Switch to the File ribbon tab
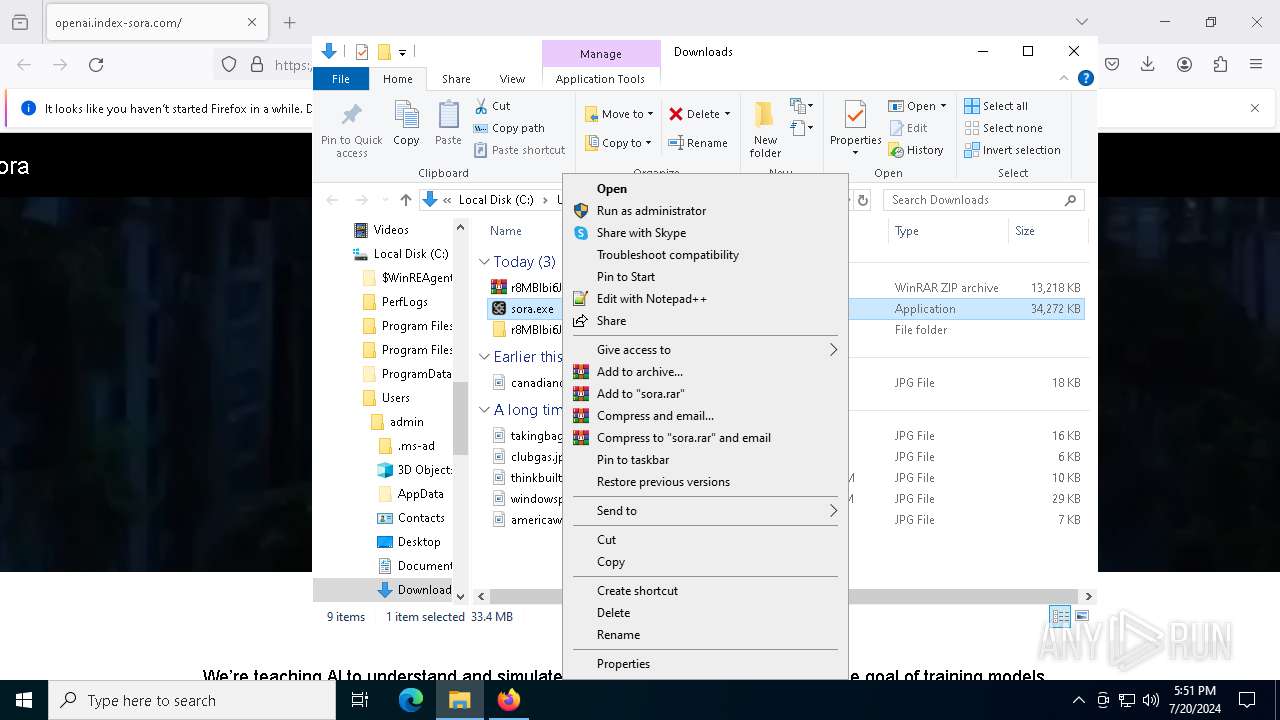This screenshot has width=1280, height=720. pyautogui.click(x=341, y=79)
